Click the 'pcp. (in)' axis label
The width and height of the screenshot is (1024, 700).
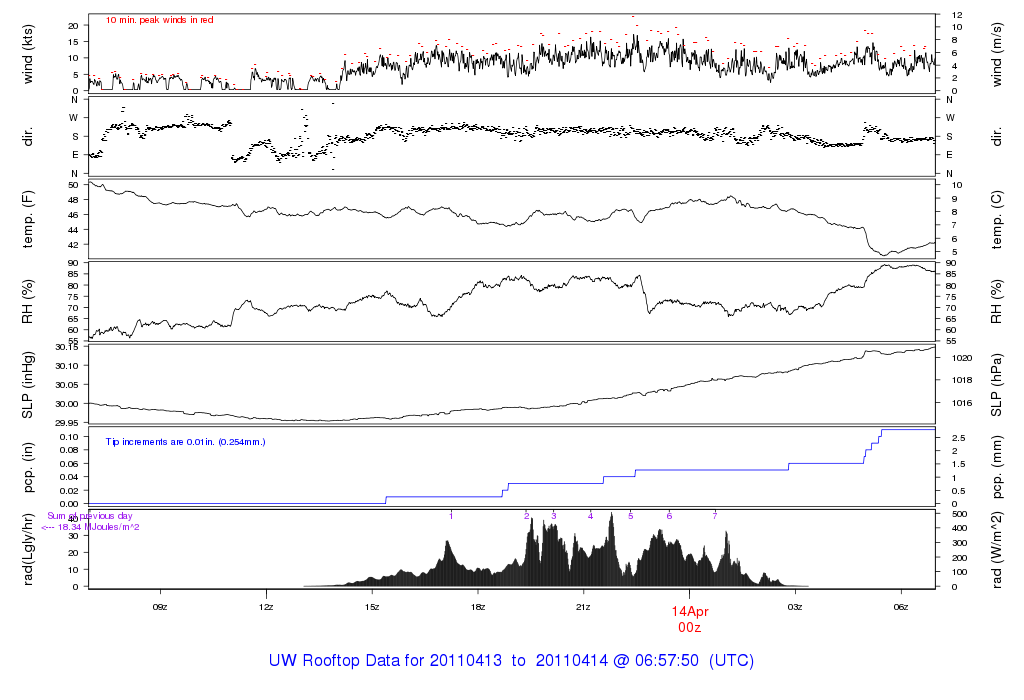coord(27,468)
